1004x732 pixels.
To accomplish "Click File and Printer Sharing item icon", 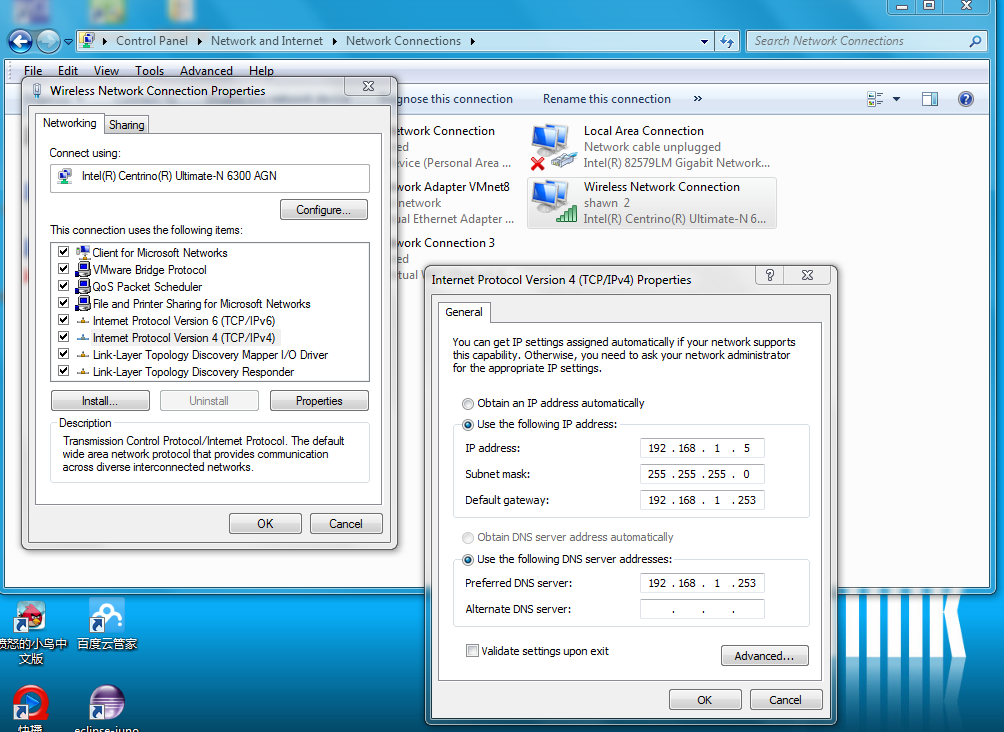I will coord(83,303).
